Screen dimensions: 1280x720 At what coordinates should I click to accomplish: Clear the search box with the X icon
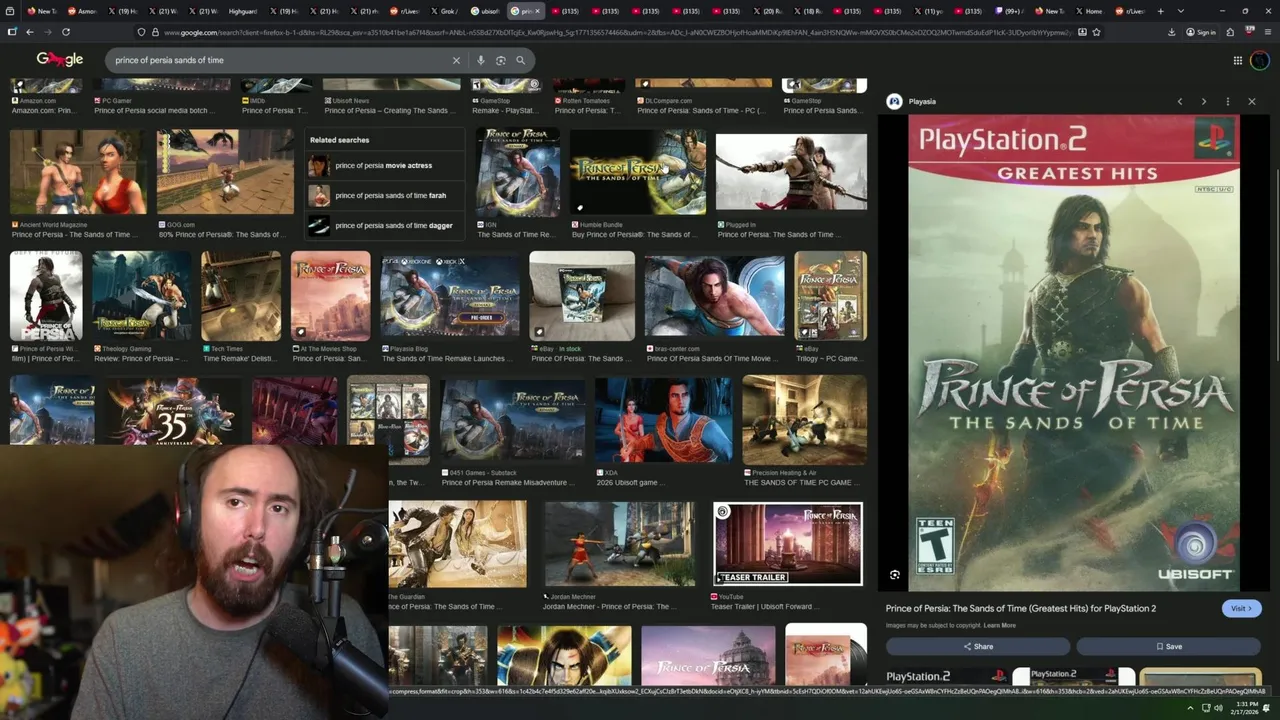[456, 60]
